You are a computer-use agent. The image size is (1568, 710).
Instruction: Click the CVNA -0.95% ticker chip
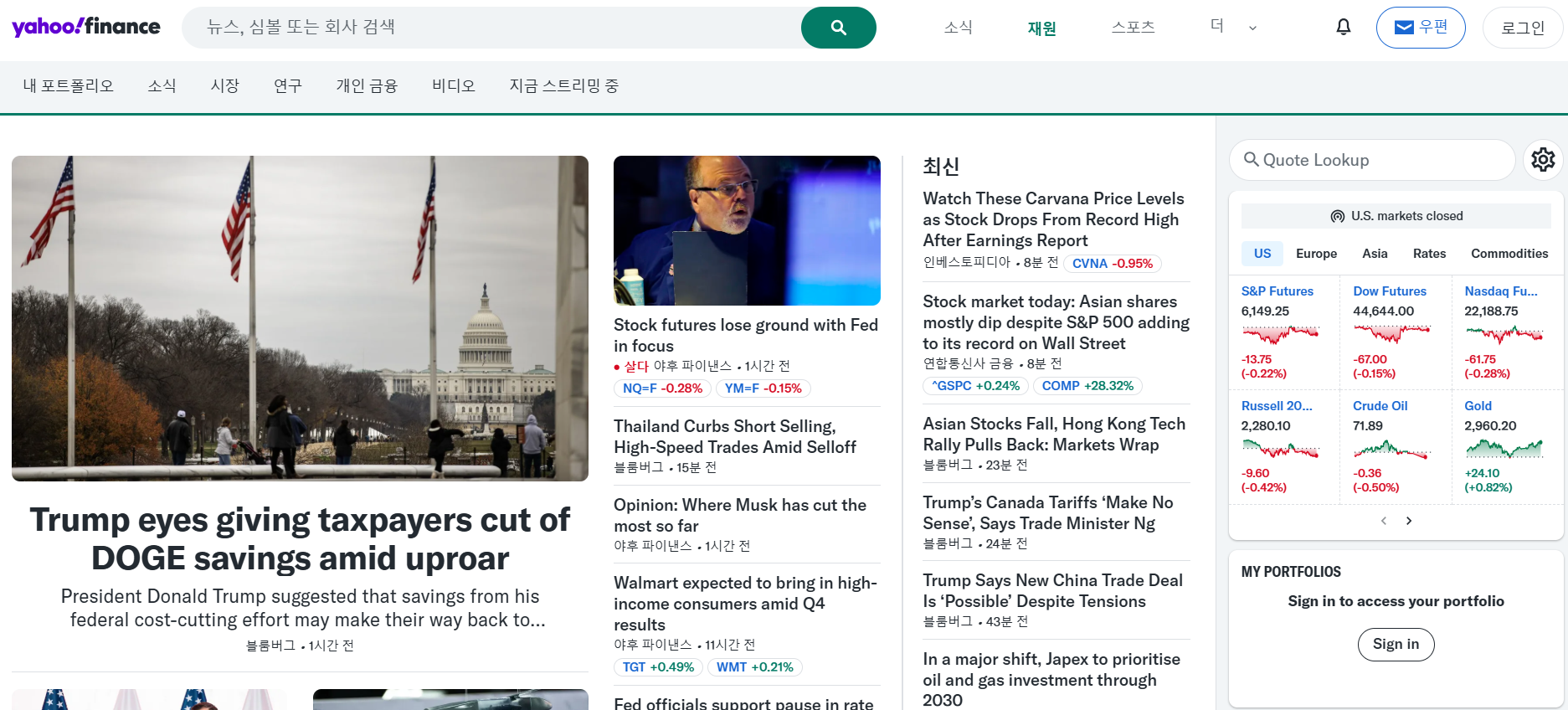[x=1113, y=264]
